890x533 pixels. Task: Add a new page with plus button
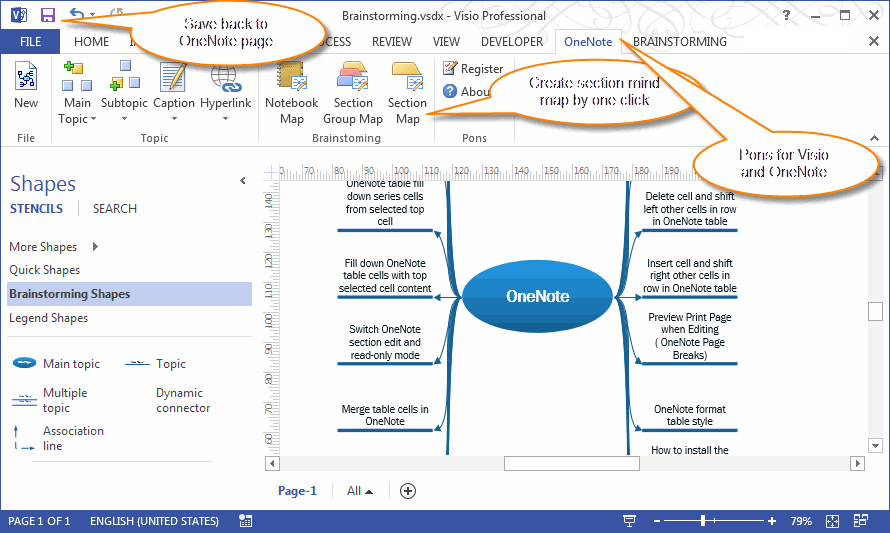(x=408, y=491)
